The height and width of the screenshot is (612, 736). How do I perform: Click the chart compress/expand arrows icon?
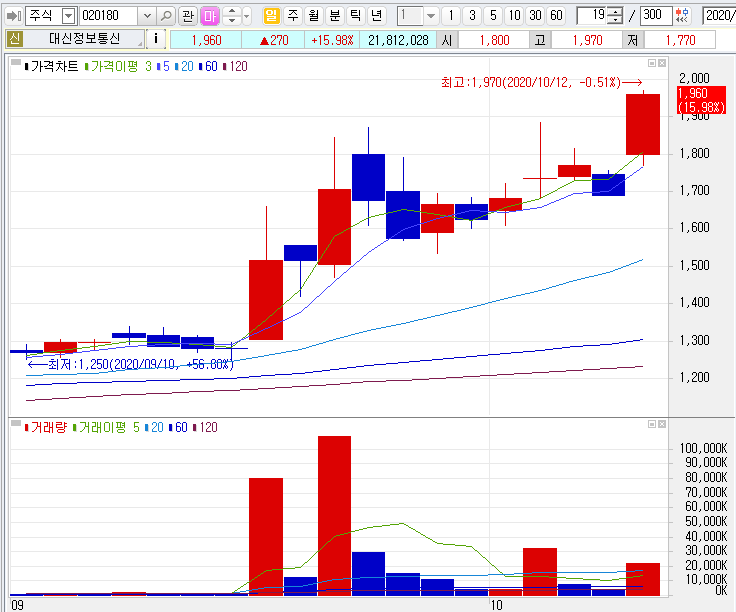(x=682, y=16)
